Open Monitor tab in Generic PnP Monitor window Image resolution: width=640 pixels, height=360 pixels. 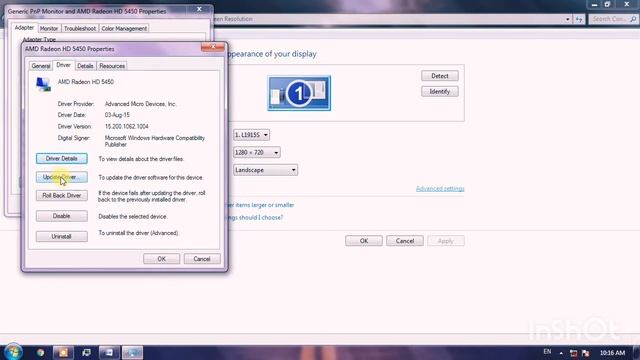[49, 29]
